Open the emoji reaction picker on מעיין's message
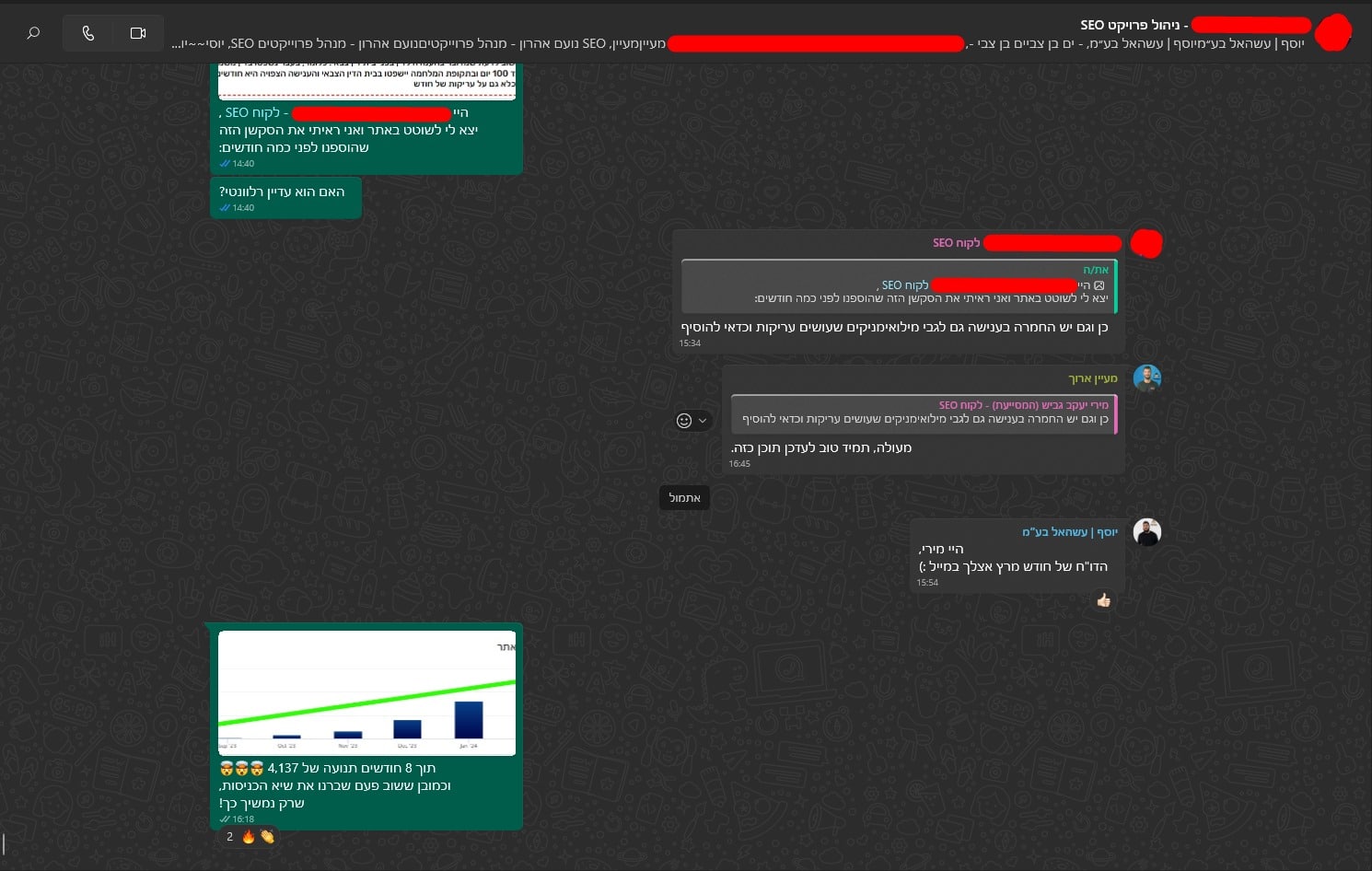Viewport: 1372px width, 871px height. click(x=684, y=421)
